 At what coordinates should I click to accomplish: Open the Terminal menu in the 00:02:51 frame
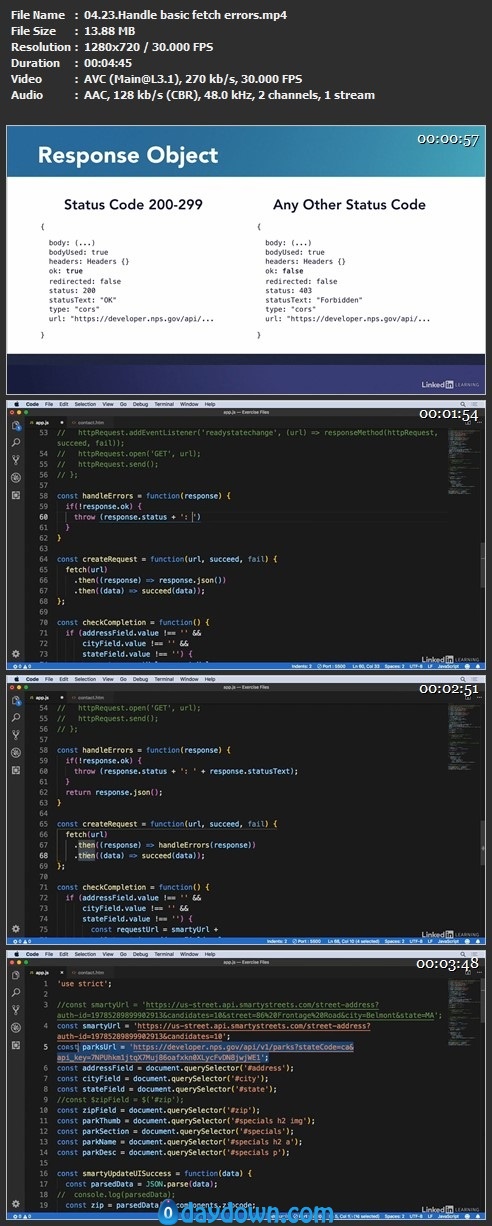[x=162, y=679]
